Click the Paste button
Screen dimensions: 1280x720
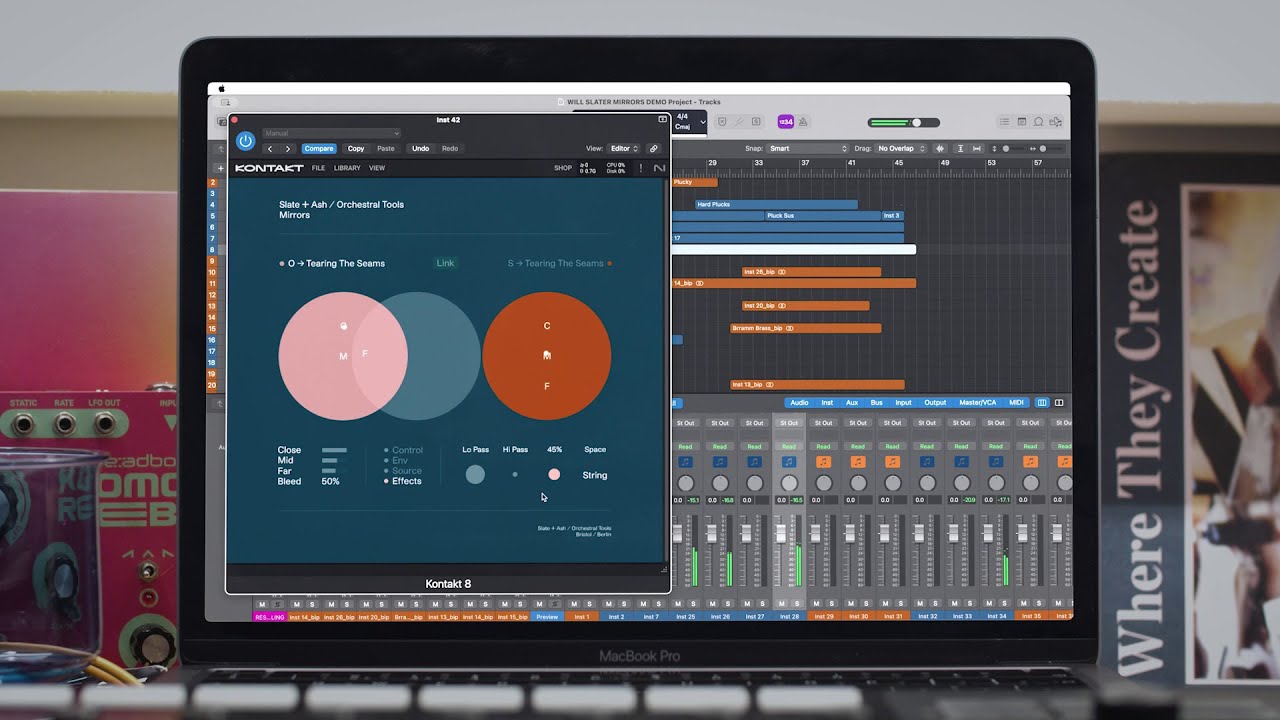coord(386,149)
